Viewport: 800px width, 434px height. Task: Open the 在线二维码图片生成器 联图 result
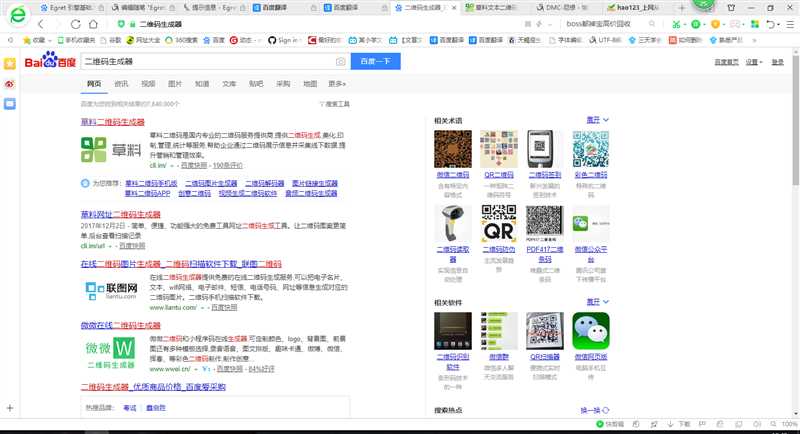click(x=181, y=264)
